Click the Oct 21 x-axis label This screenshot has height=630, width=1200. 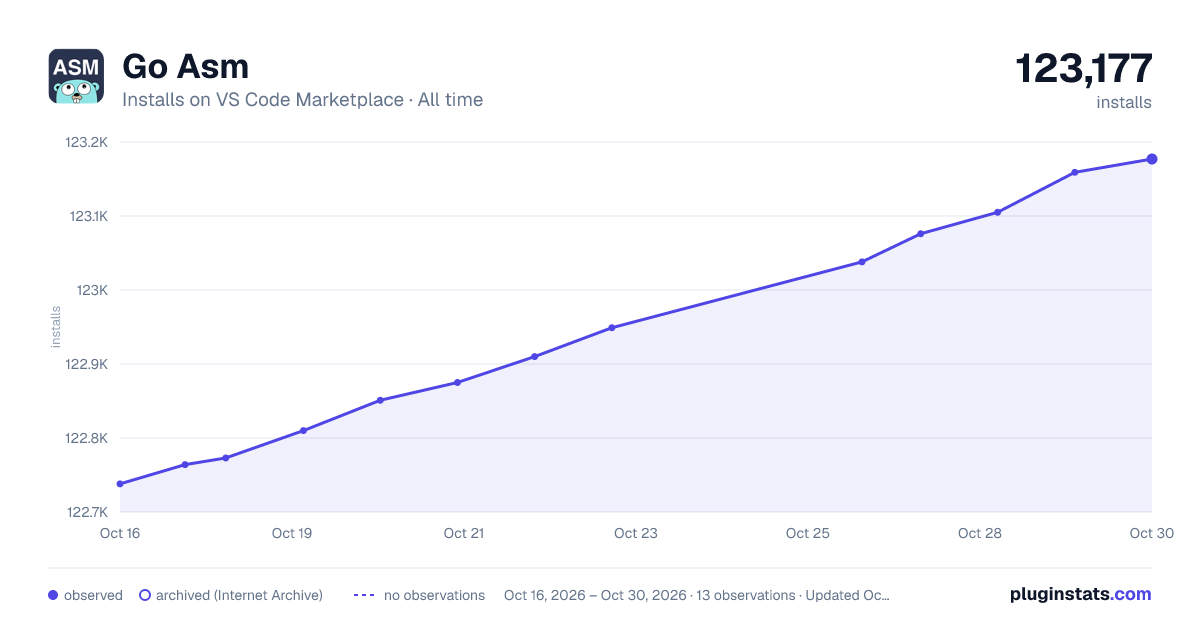pyautogui.click(x=464, y=533)
